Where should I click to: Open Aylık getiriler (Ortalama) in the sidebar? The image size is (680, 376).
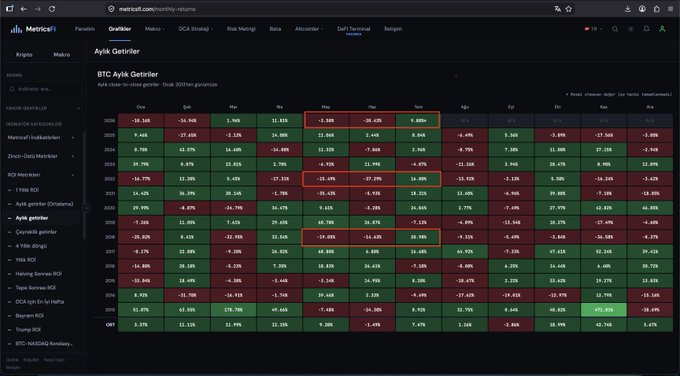point(44,204)
